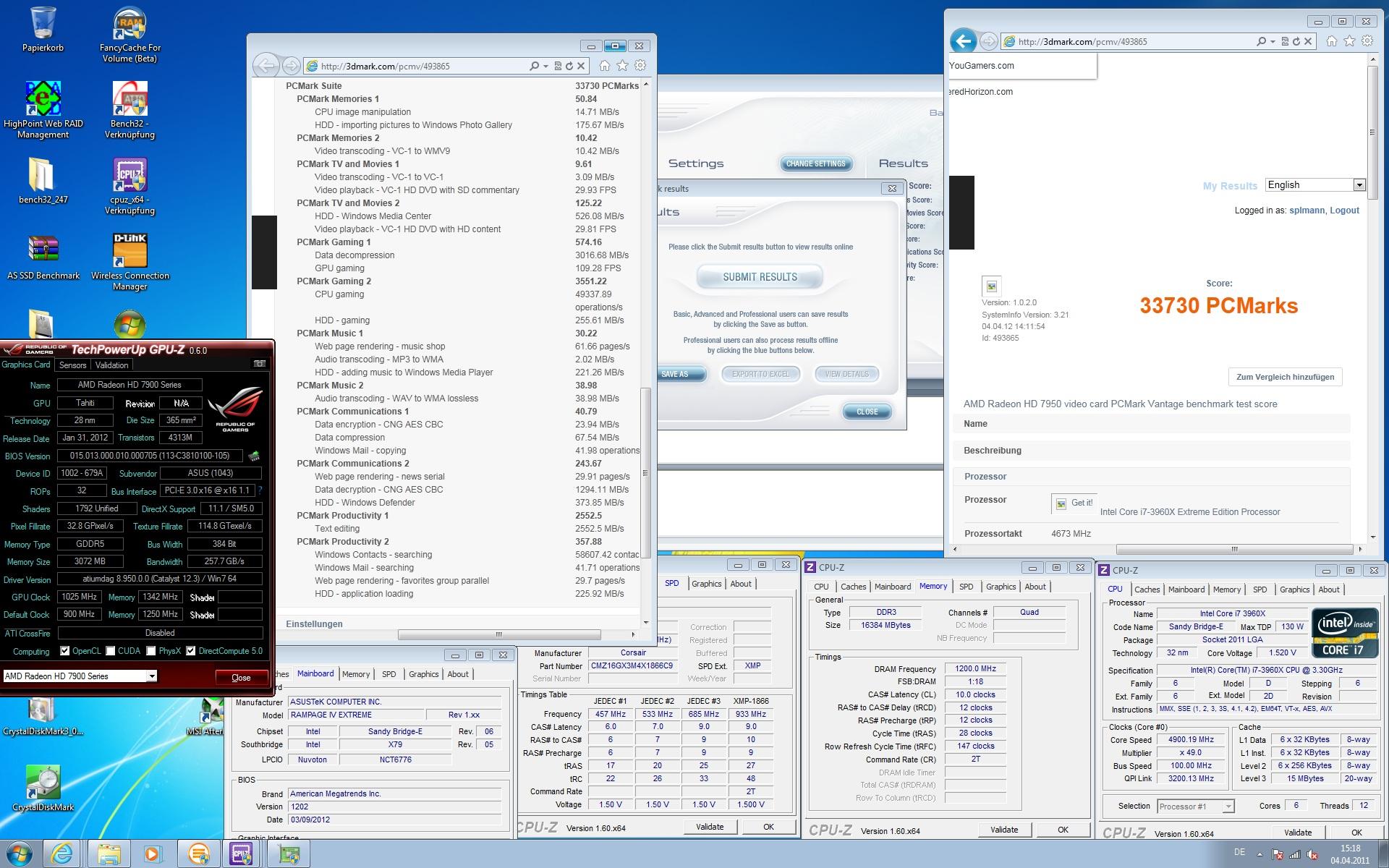Stop loading in right Internet Explorer window
The height and width of the screenshot is (868, 1389).
1308,41
